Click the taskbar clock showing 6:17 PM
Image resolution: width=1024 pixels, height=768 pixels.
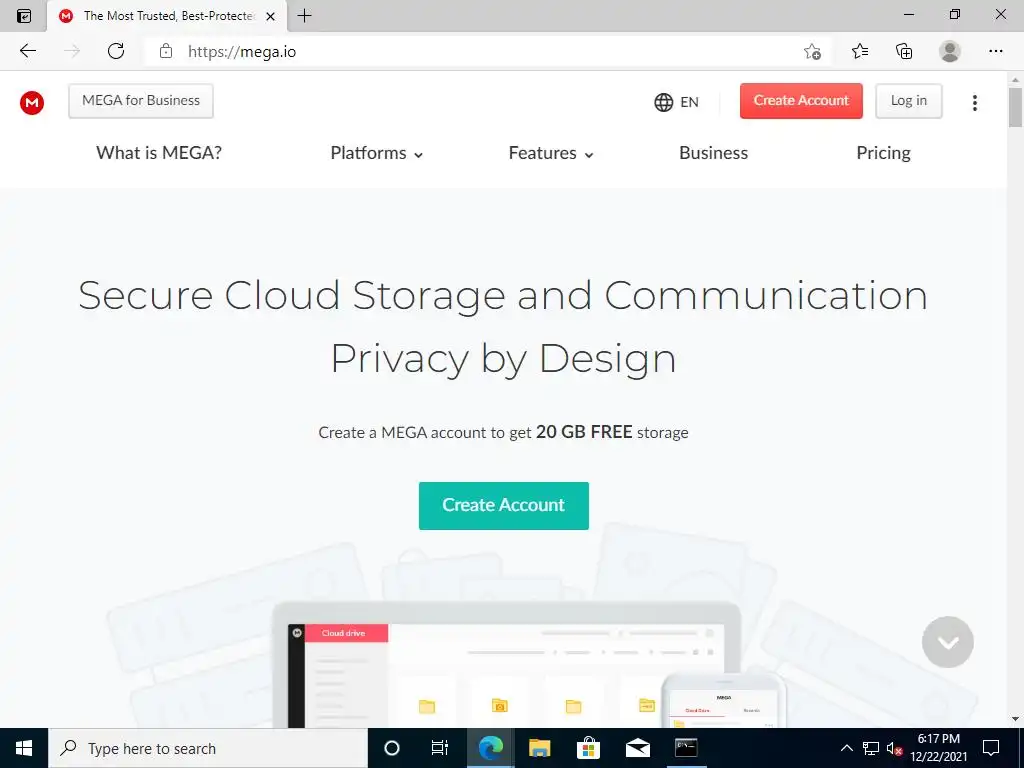click(938, 748)
